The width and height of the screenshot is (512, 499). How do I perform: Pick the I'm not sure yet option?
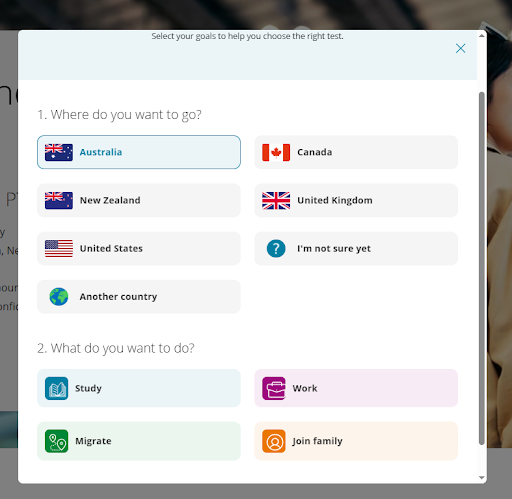[356, 249]
